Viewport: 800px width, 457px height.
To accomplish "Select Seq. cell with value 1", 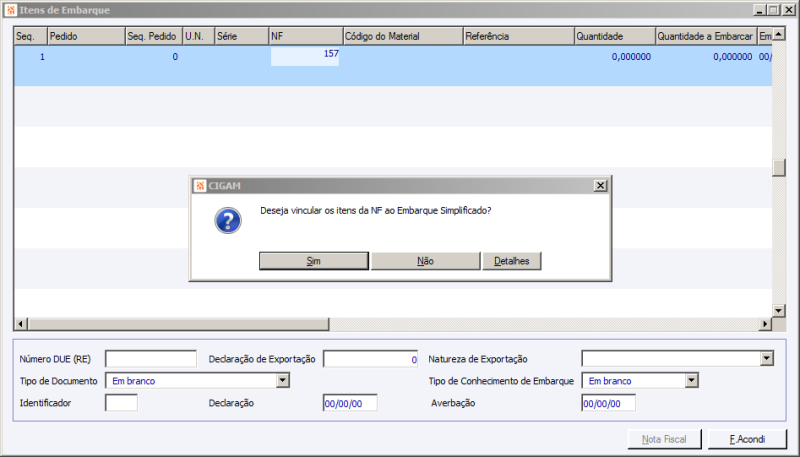I will tap(31, 57).
